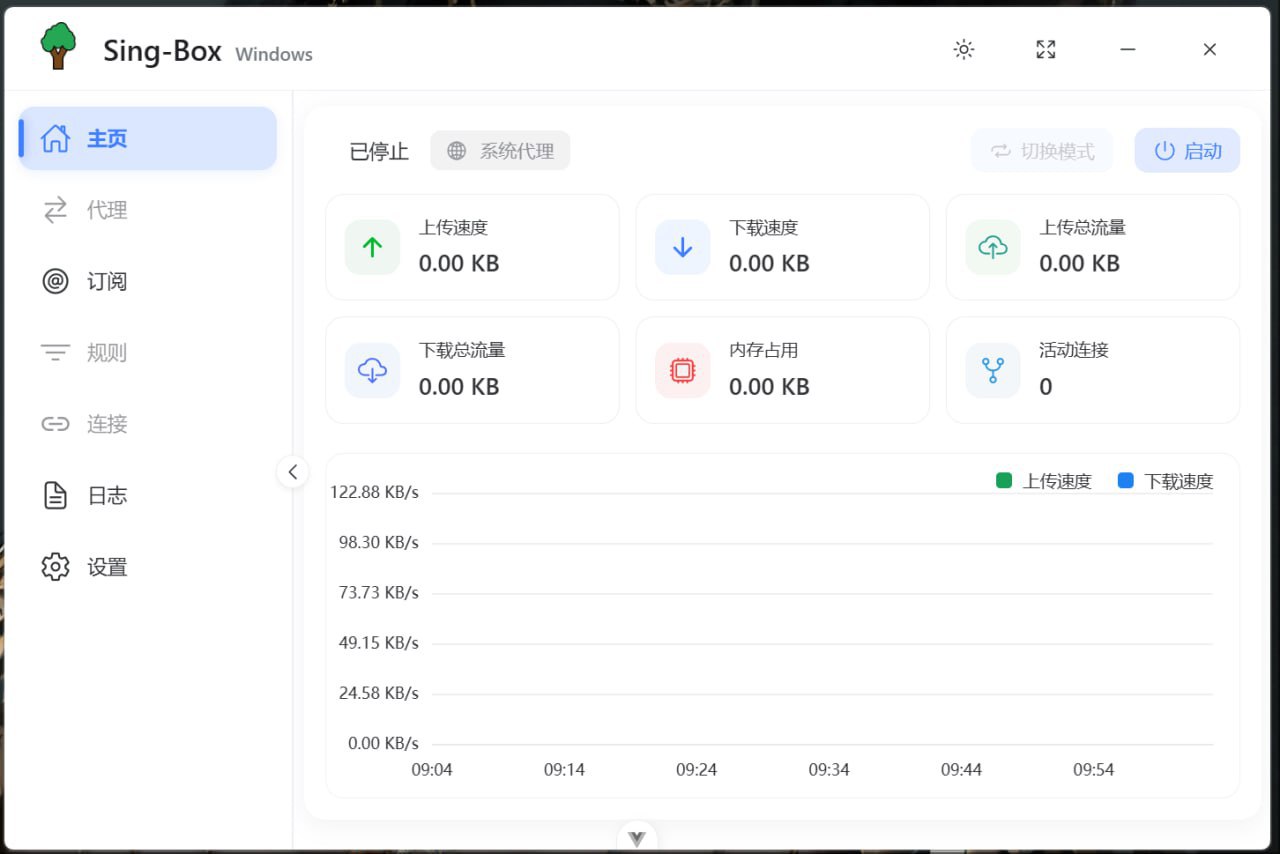The height and width of the screenshot is (854, 1280).
Task: Click the fullscreen expand control in the titlebar
Action: pos(1045,48)
